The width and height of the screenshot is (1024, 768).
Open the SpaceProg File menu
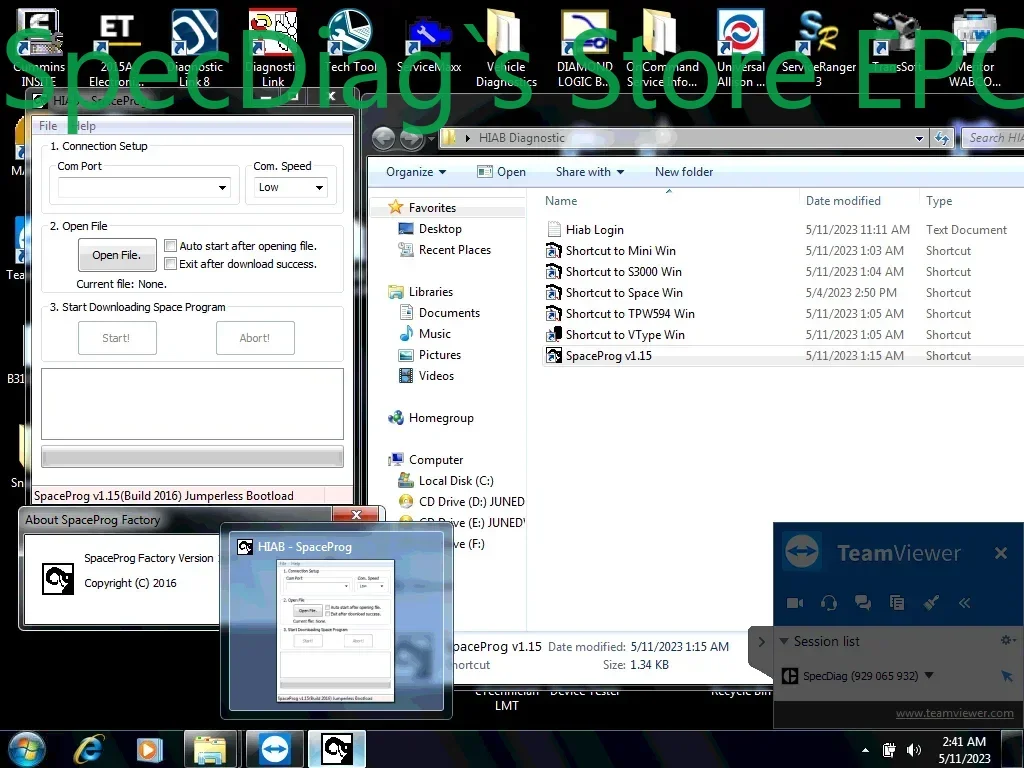(x=48, y=126)
